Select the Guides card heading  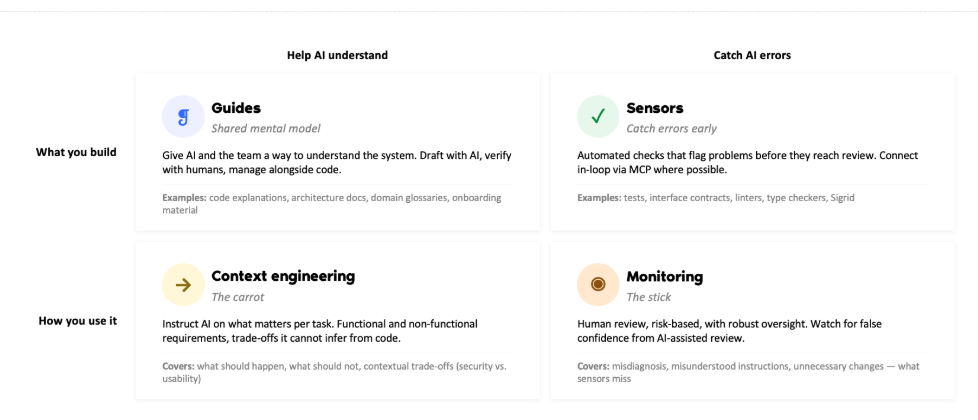[x=236, y=108]
